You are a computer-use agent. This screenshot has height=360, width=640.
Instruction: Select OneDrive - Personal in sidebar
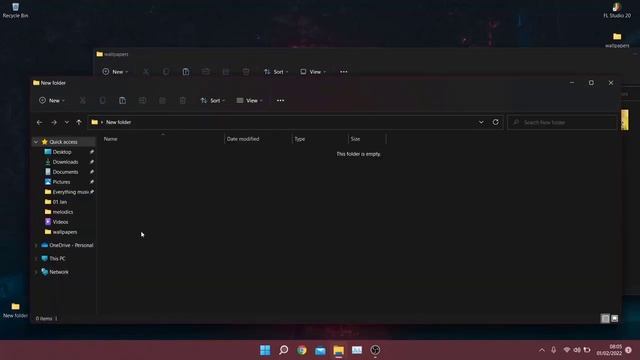point(71,245)
